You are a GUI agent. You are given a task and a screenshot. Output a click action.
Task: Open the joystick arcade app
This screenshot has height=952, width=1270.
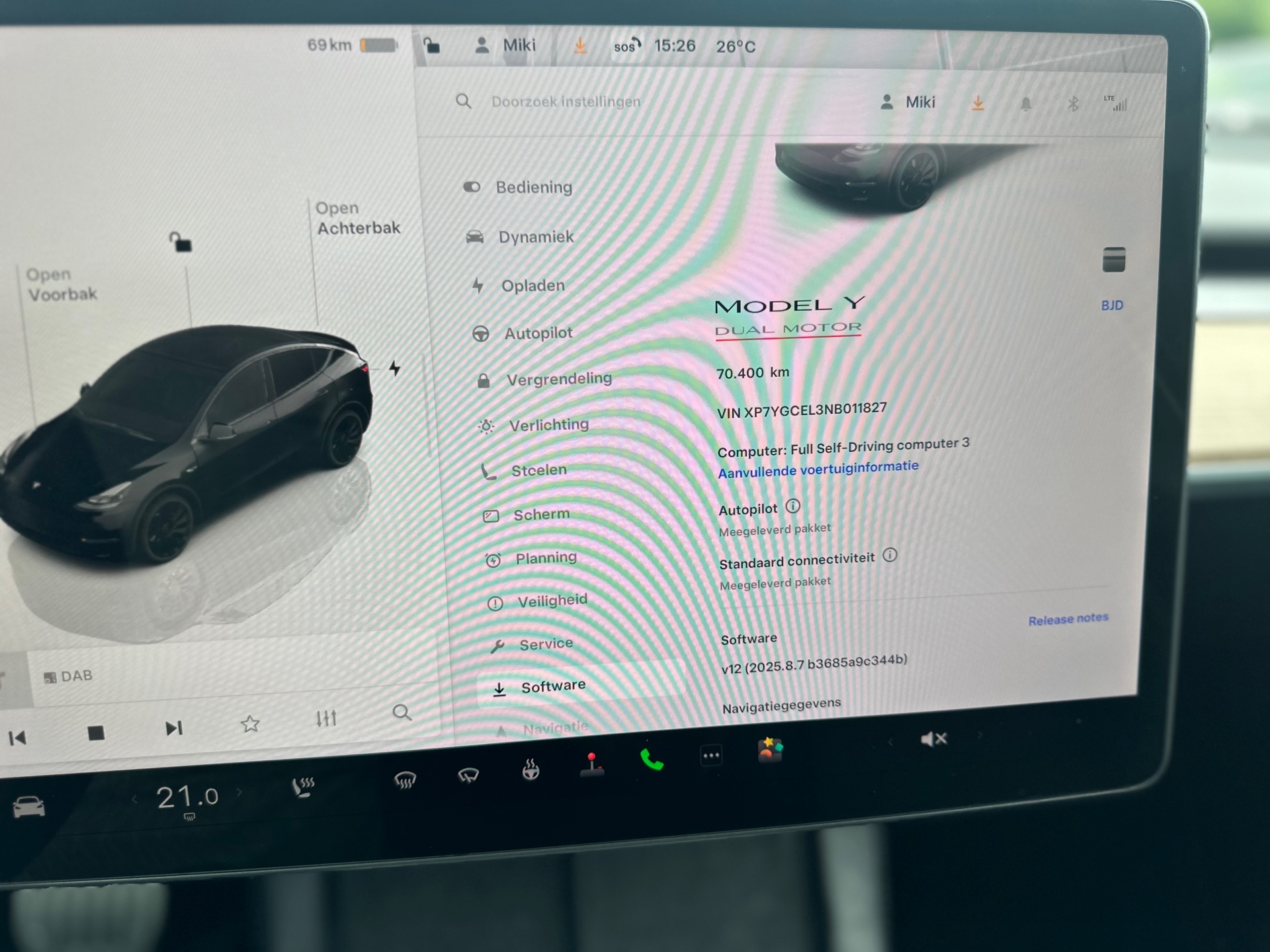pyautogui.click(x=591, y=764)
